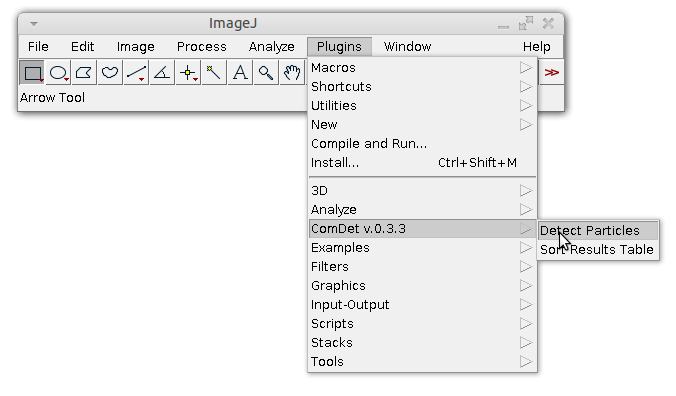Select the Polygon selection tool
The width and height of the screenshot is (676, 396).
[x=84, y=73]
